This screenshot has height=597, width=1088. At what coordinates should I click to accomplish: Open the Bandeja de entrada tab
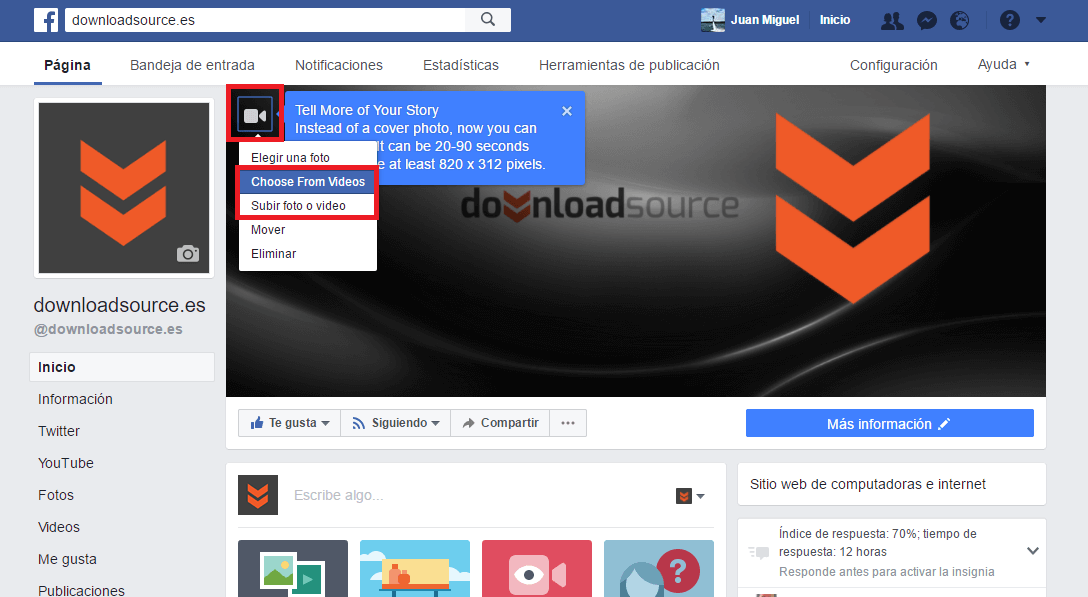(192, 65)
